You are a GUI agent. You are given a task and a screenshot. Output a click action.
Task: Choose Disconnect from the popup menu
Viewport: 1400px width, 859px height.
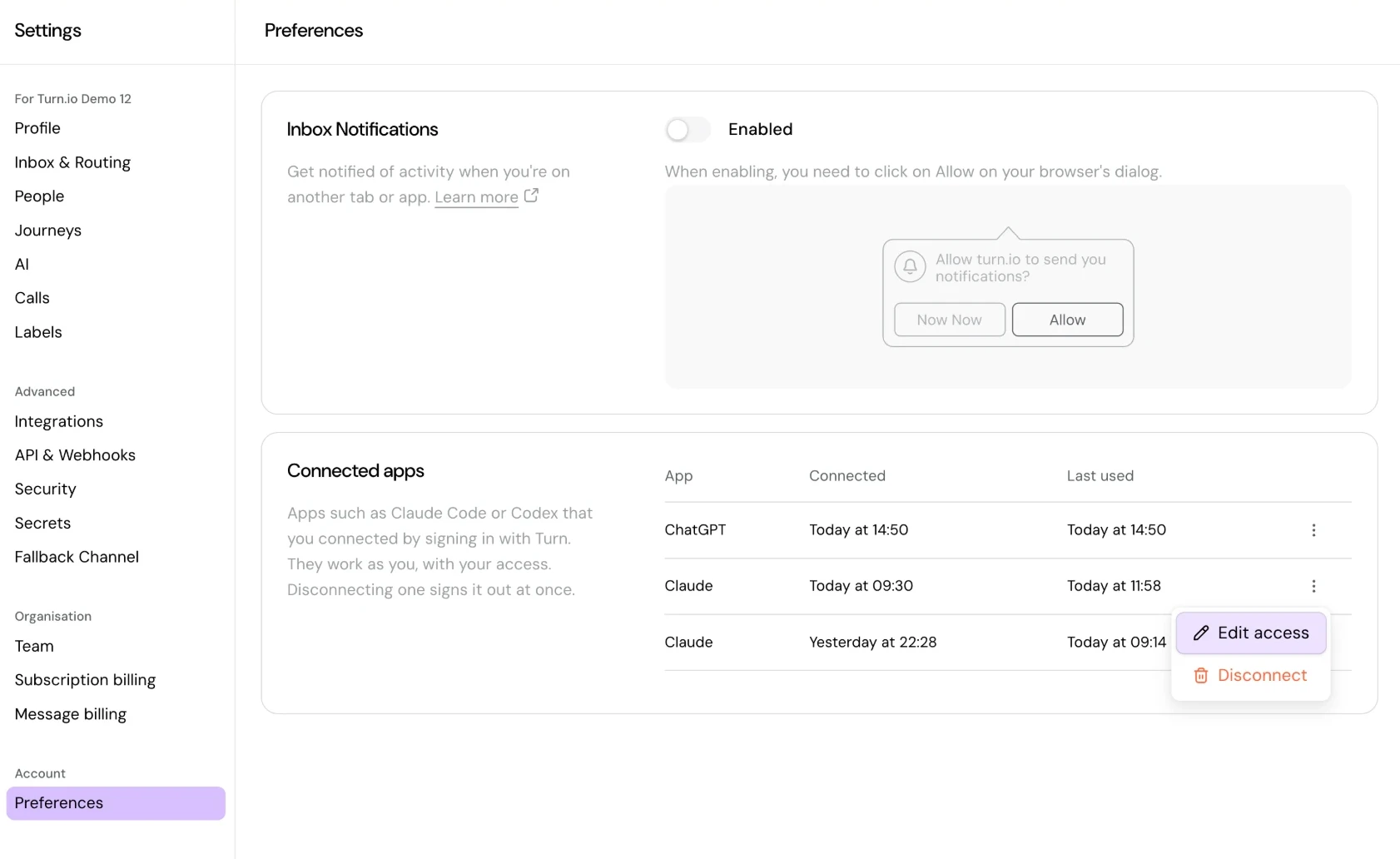tap(1251, 676)
